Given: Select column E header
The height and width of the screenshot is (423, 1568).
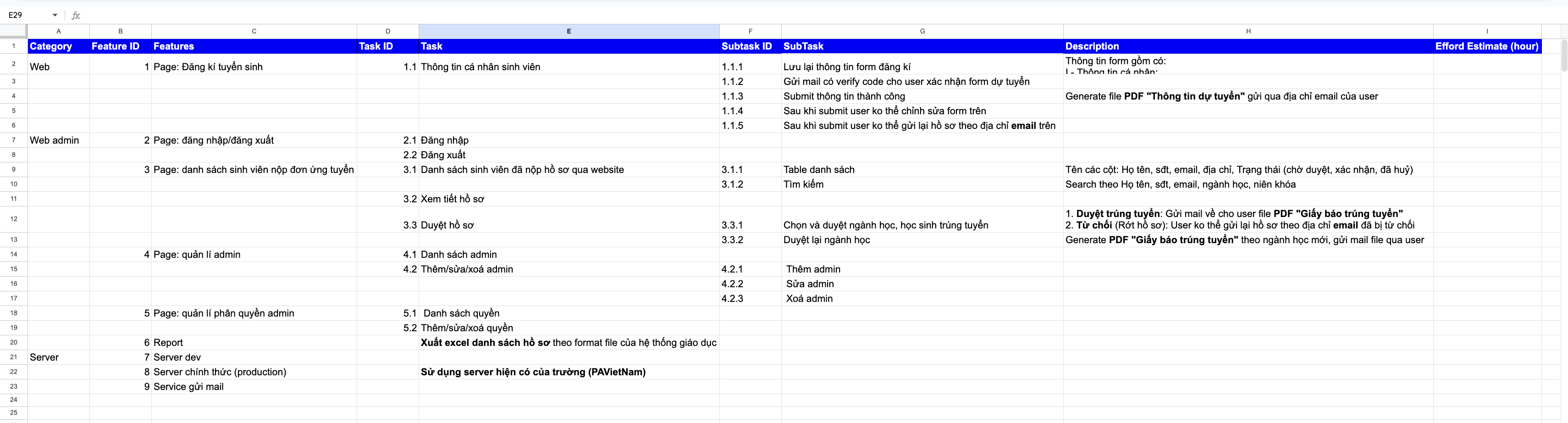Looking at the screenshot, I should pos(569,31).
